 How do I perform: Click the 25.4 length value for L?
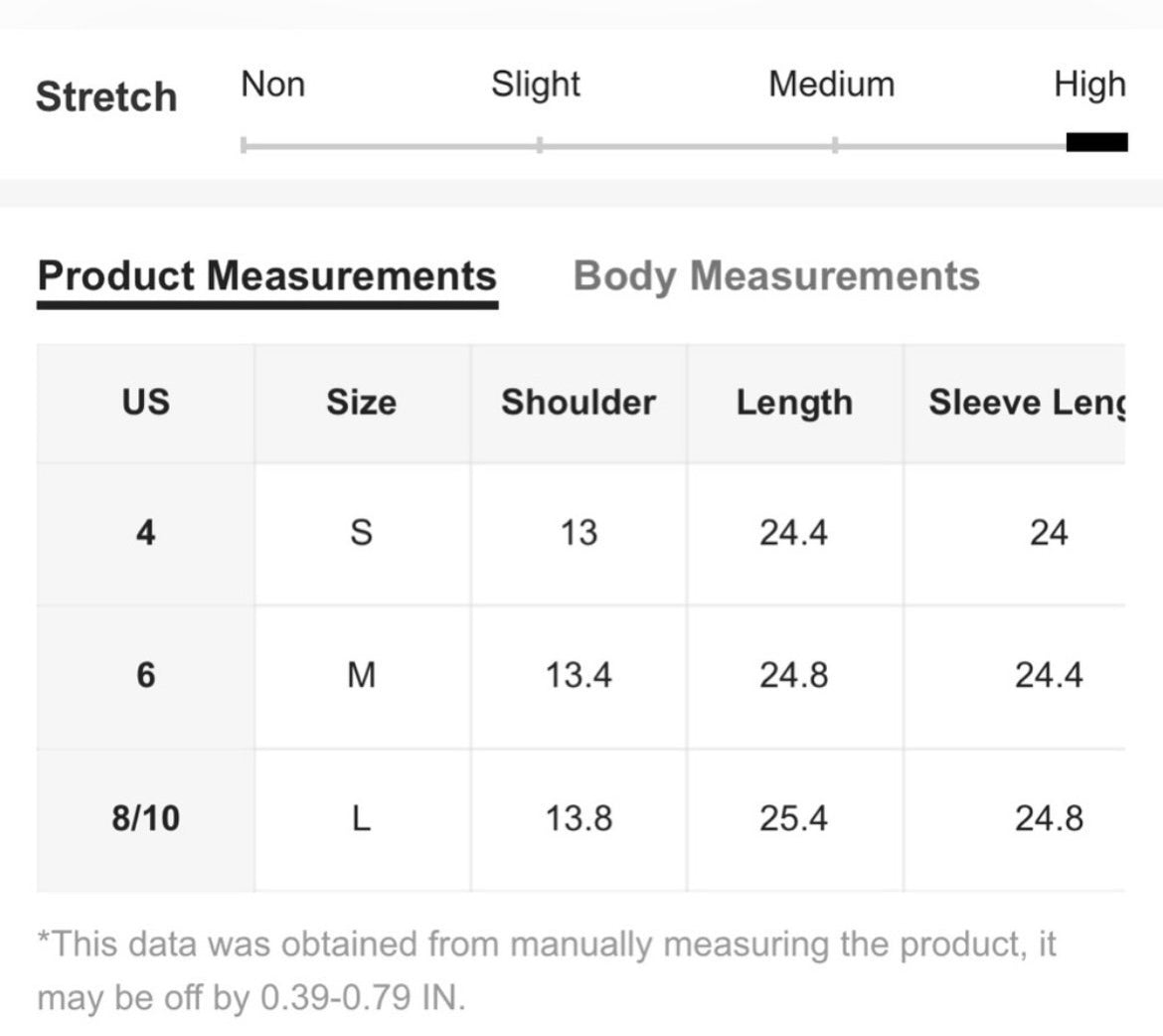pyautogui.click(x=793, y=818)
